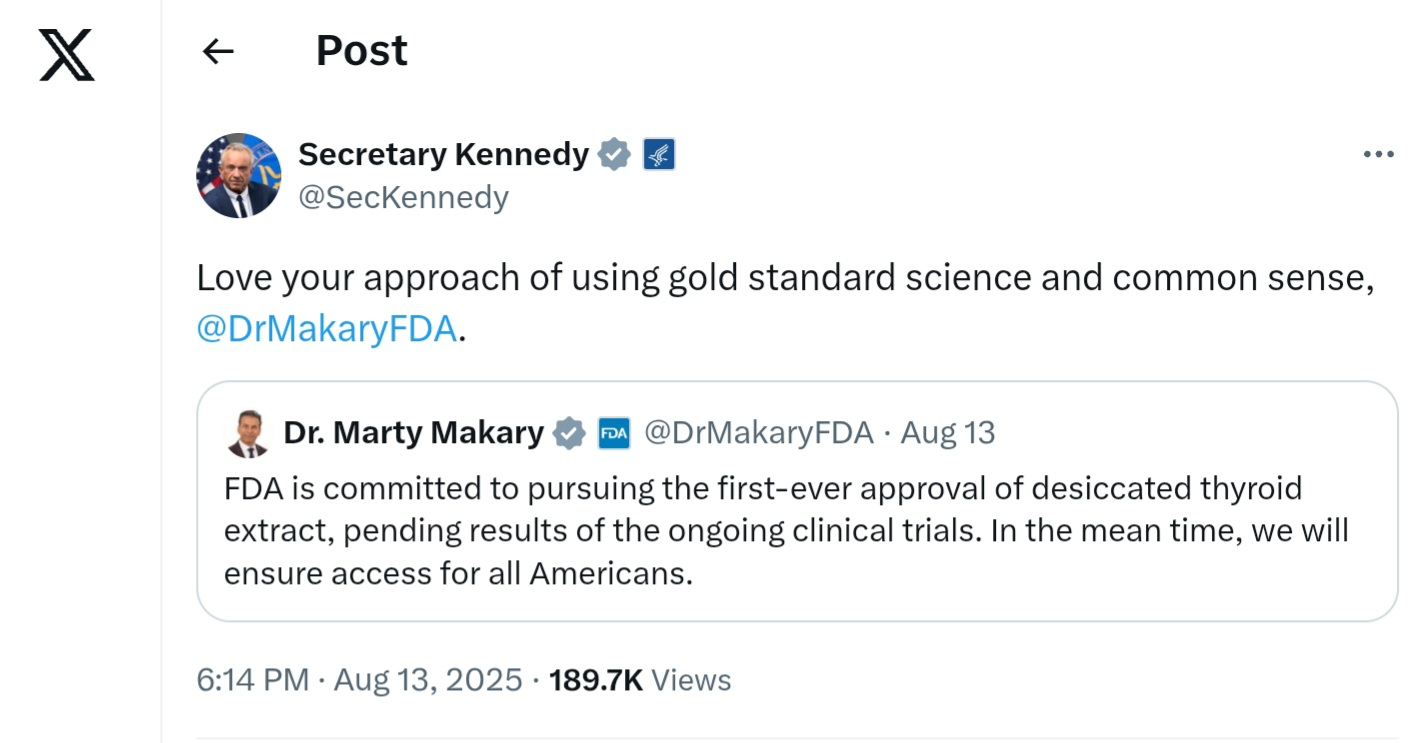Click Secretary Kennedy's profile picture

point(238,175)
